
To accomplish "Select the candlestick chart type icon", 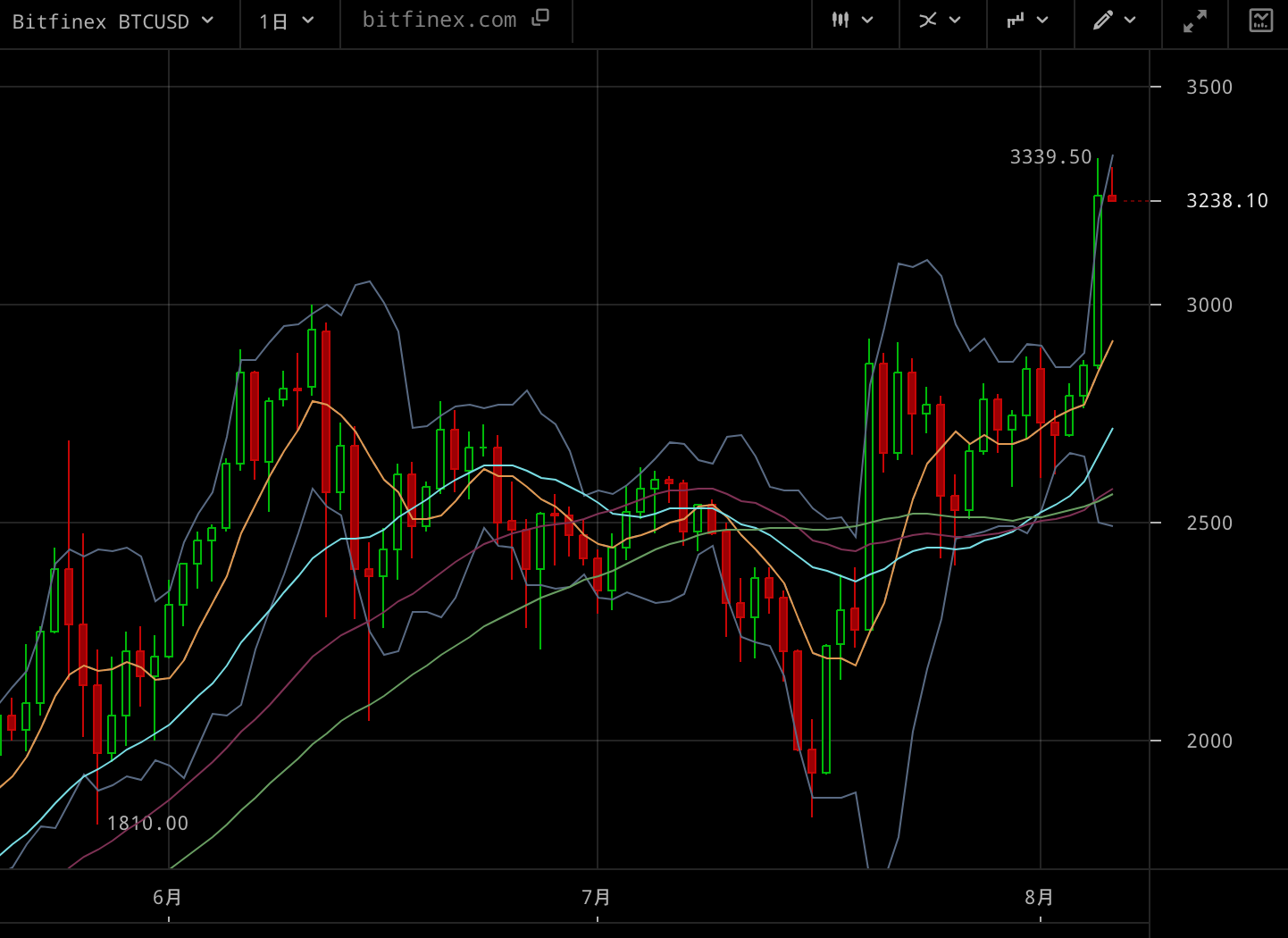I will [x=841, y=20].
